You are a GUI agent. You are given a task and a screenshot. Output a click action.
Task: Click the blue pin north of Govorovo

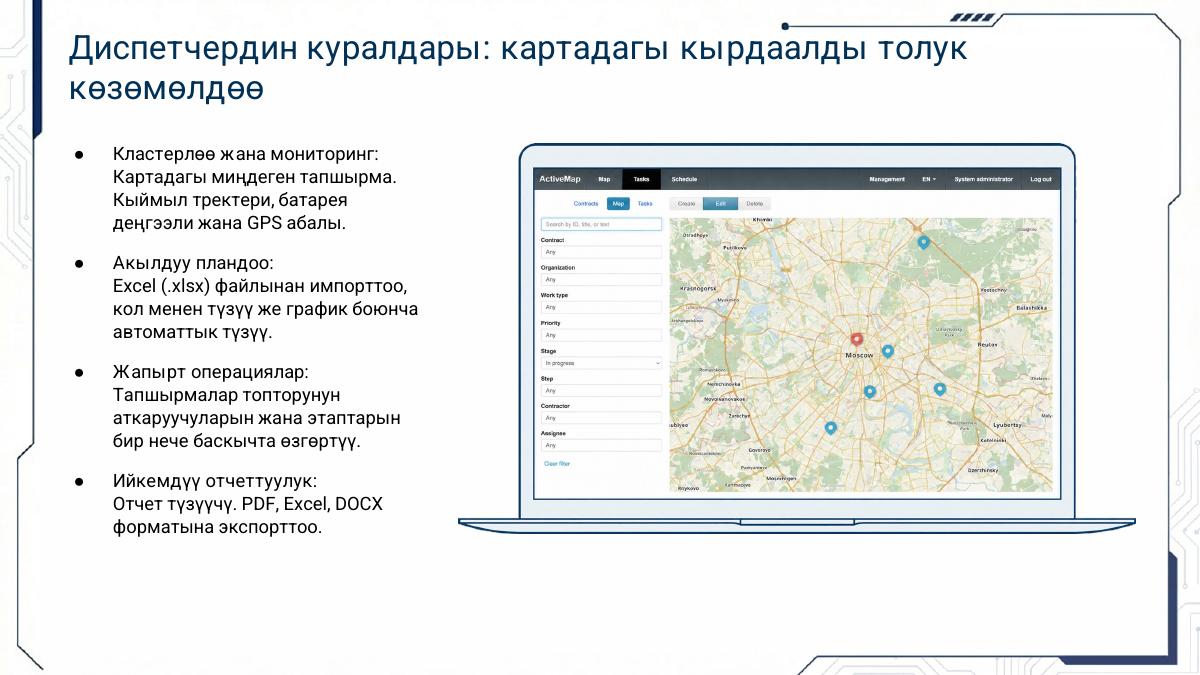(830, 428)
